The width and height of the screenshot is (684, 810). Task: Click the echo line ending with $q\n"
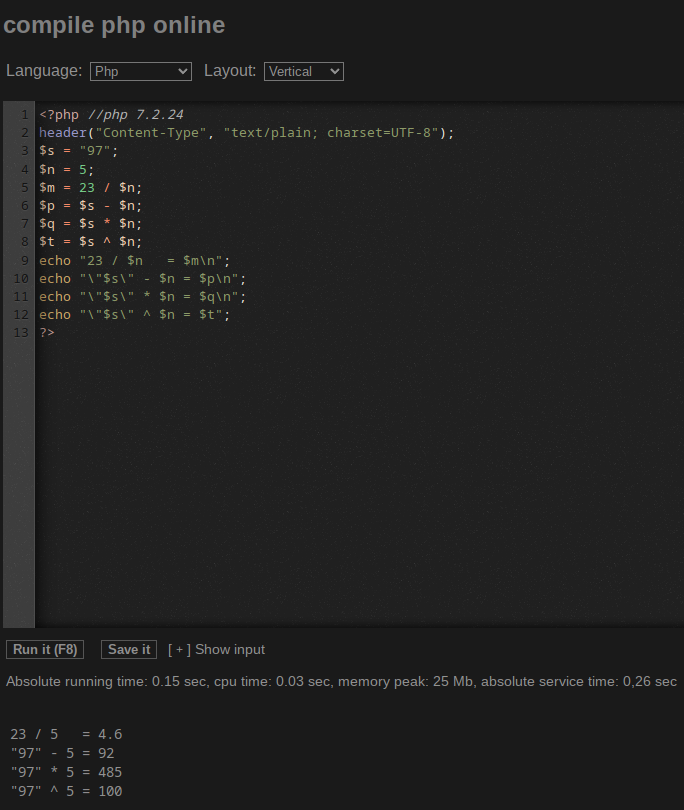[x=143, y=297]
